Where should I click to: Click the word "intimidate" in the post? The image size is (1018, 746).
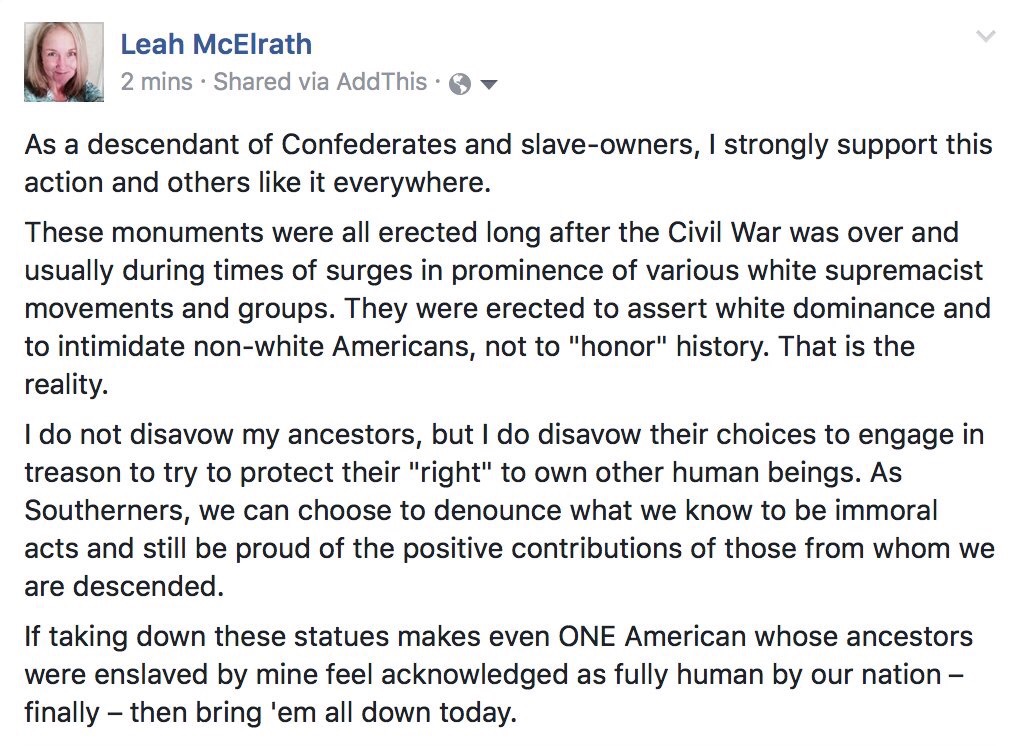point(120,347)
